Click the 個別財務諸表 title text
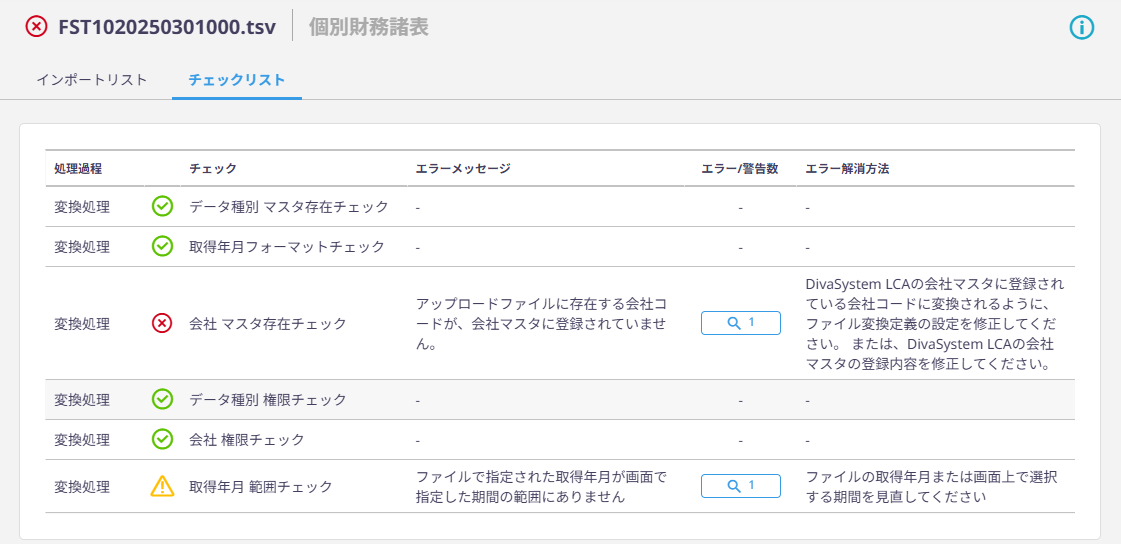Viewport: 1121px width, 544px height. click(369, 27)
